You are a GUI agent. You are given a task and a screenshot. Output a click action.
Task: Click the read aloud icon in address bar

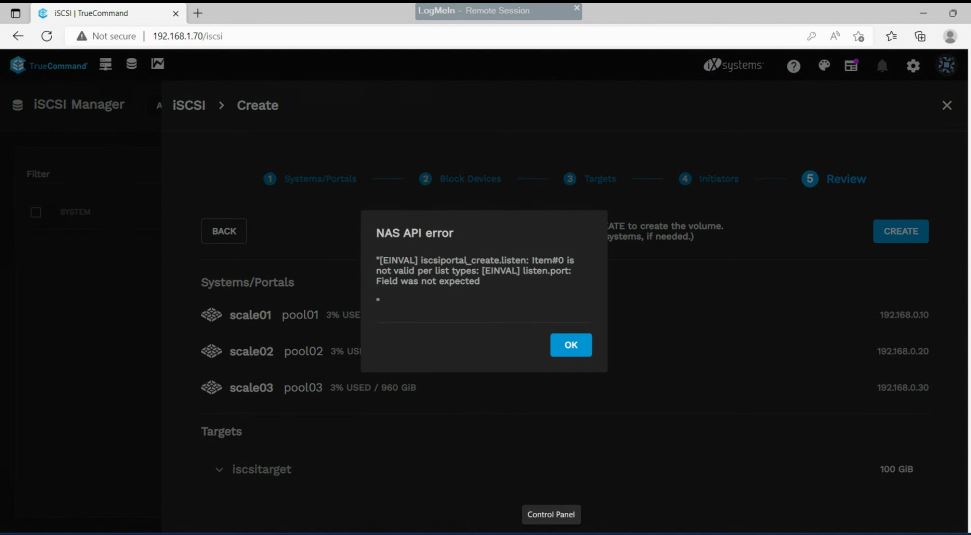835,36
